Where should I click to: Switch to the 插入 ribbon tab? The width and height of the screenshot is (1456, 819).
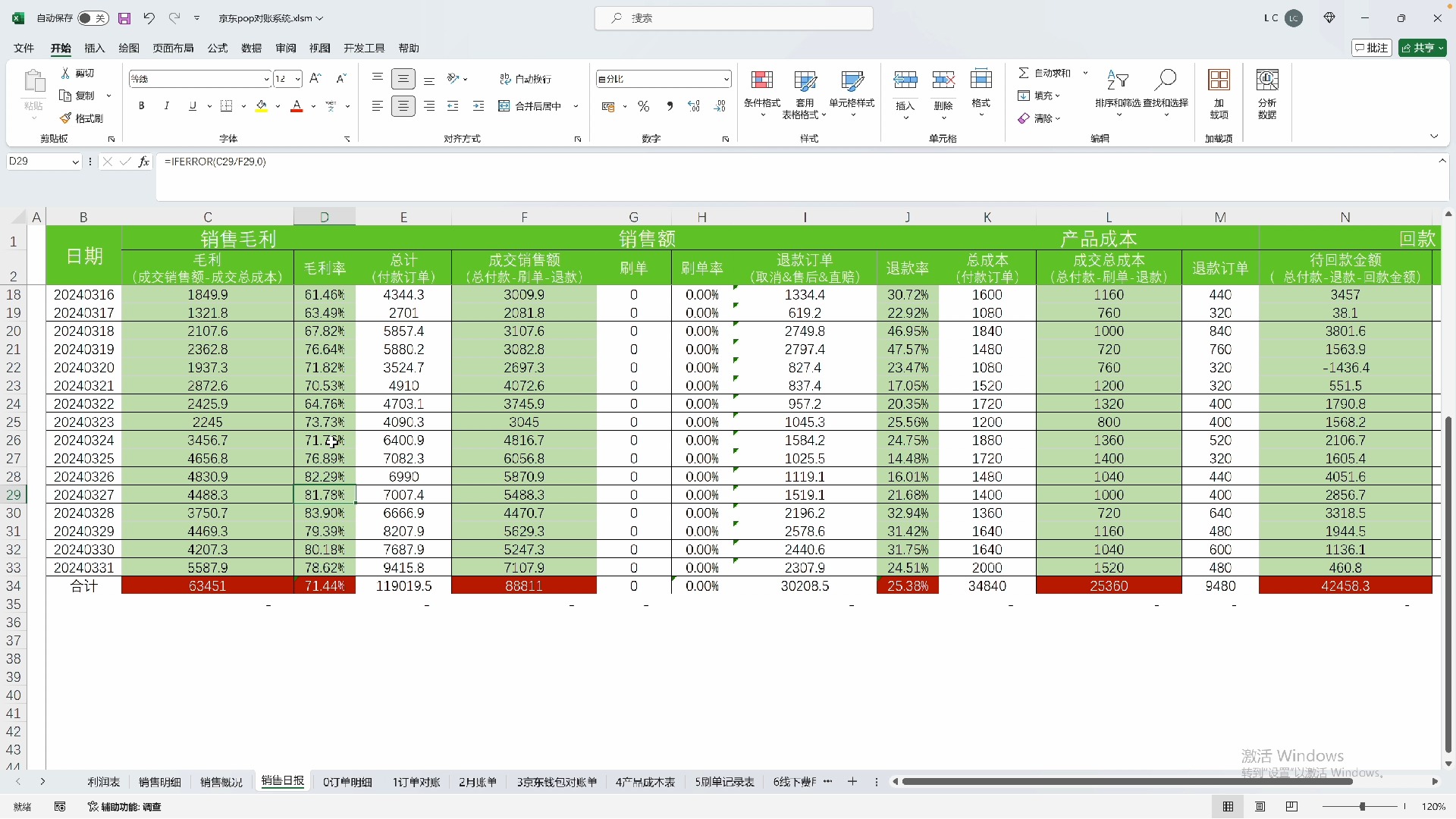pos(94,48)
